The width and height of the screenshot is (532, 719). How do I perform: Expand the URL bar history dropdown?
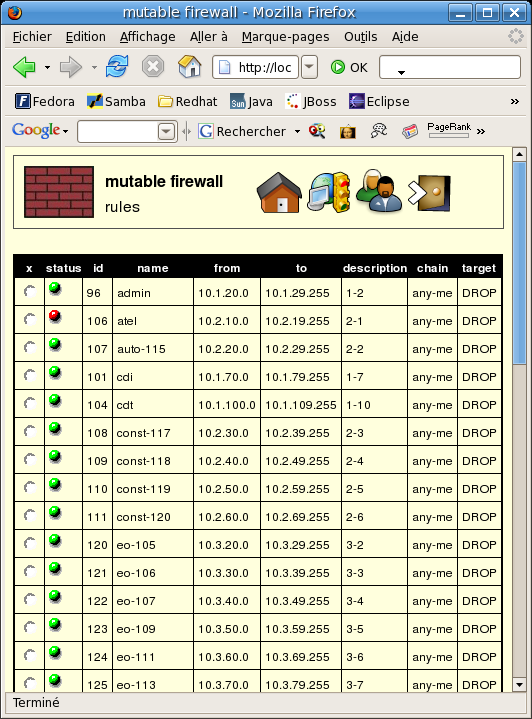[310, 67]
